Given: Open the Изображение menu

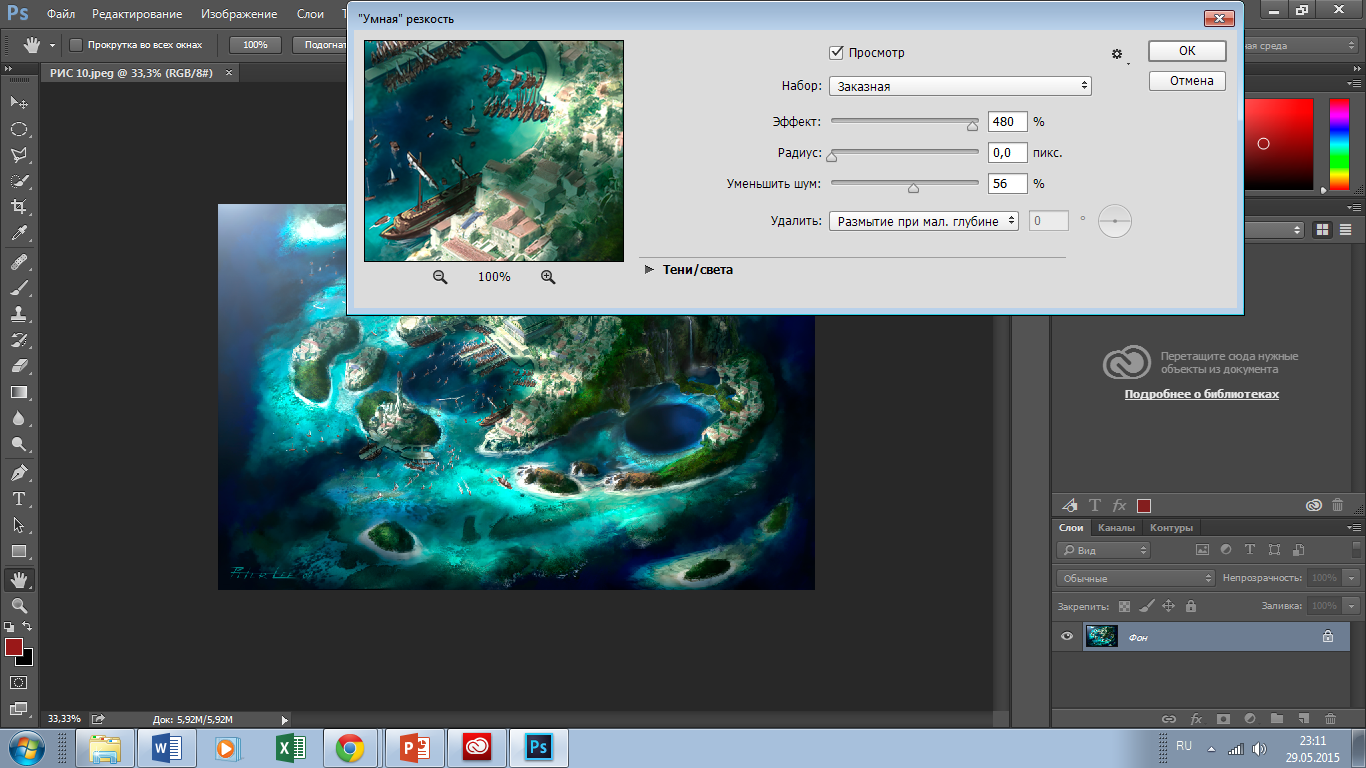Looking at the screenshot, I should pyautogui.click(x=239, y=14).
